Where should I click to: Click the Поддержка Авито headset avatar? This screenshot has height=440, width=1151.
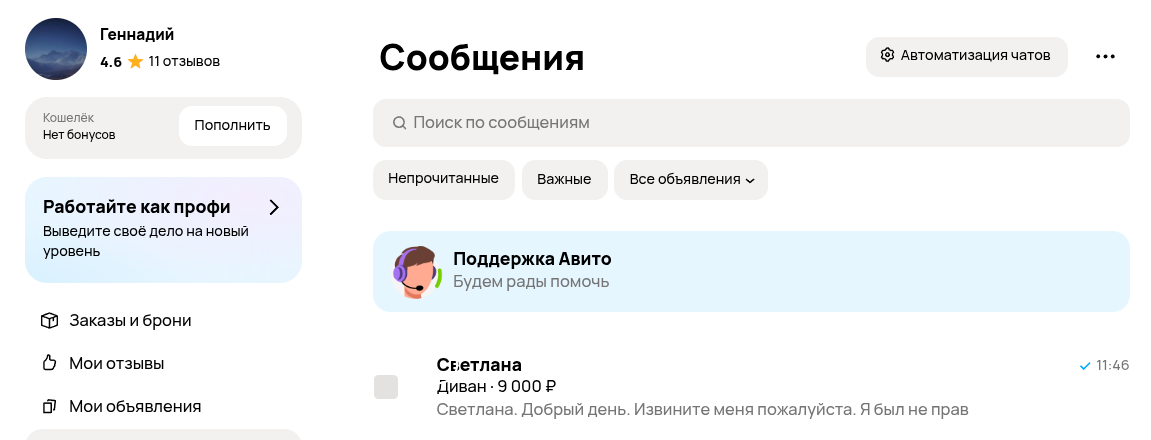coord(417,272)
